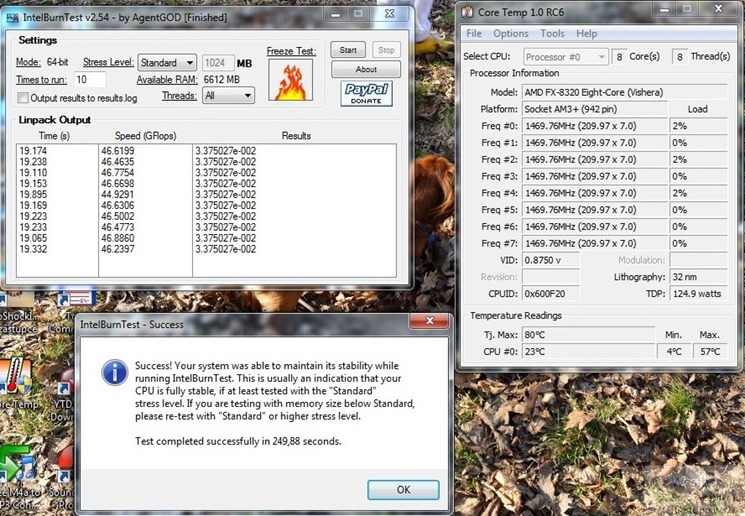The image size is (745, 516).
Task: Click the Linpack time entry 19.174
Action: click(x=33, y=151)
